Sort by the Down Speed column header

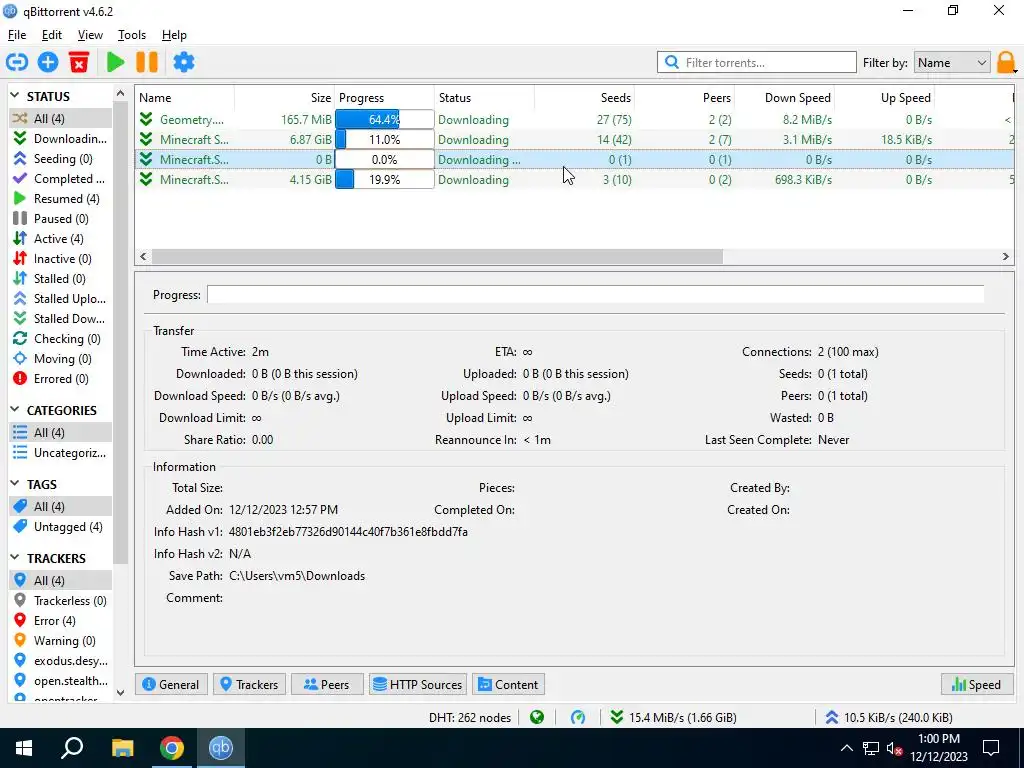pyautogui.click(x=784, y=97)
